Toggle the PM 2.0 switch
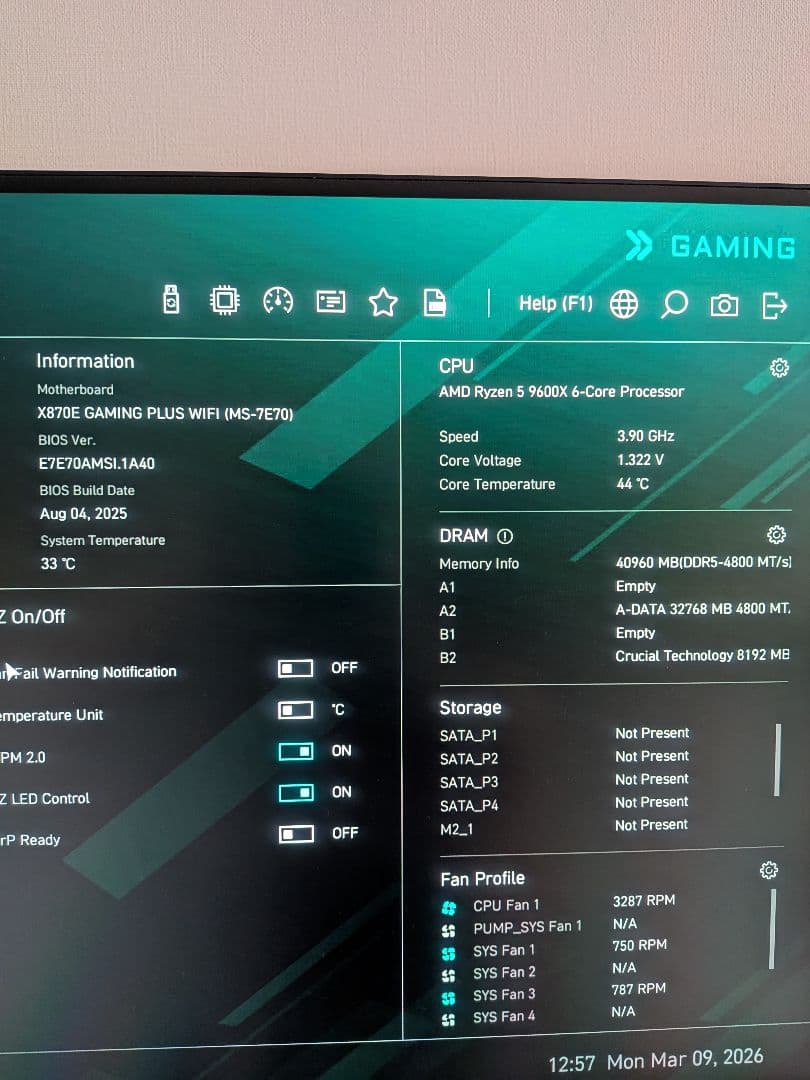The height and width of the screenshot is (1080, 810). pos(295,751)
